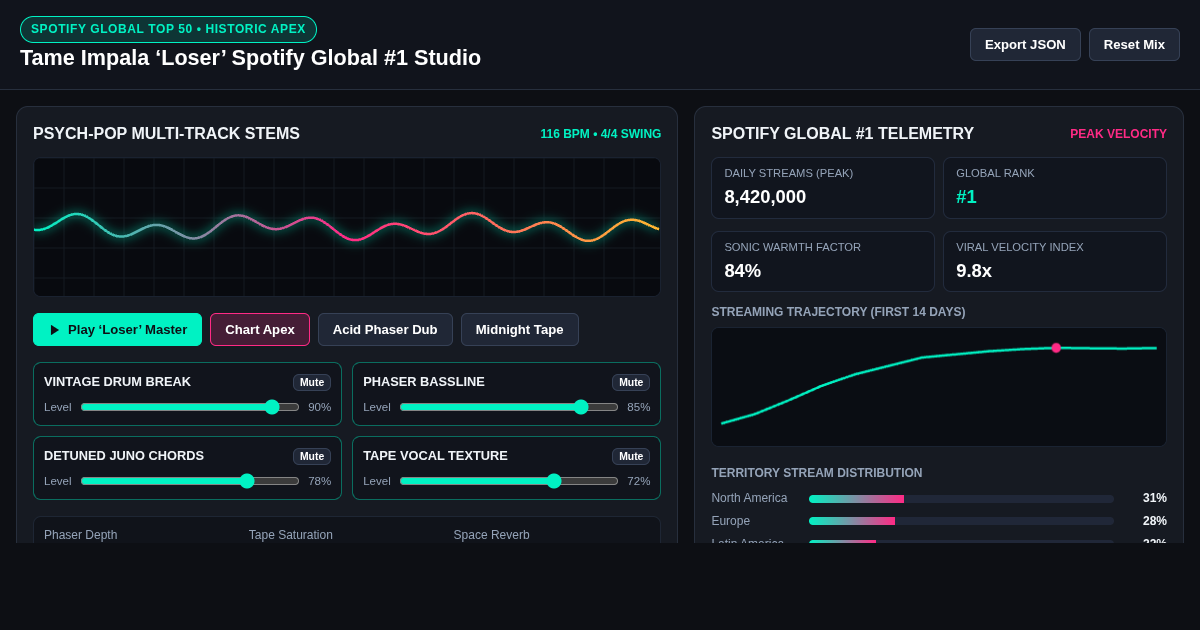Click the Europe distribution bar
This screenshot has width=1200, height=630.
[x=961, y=521]
